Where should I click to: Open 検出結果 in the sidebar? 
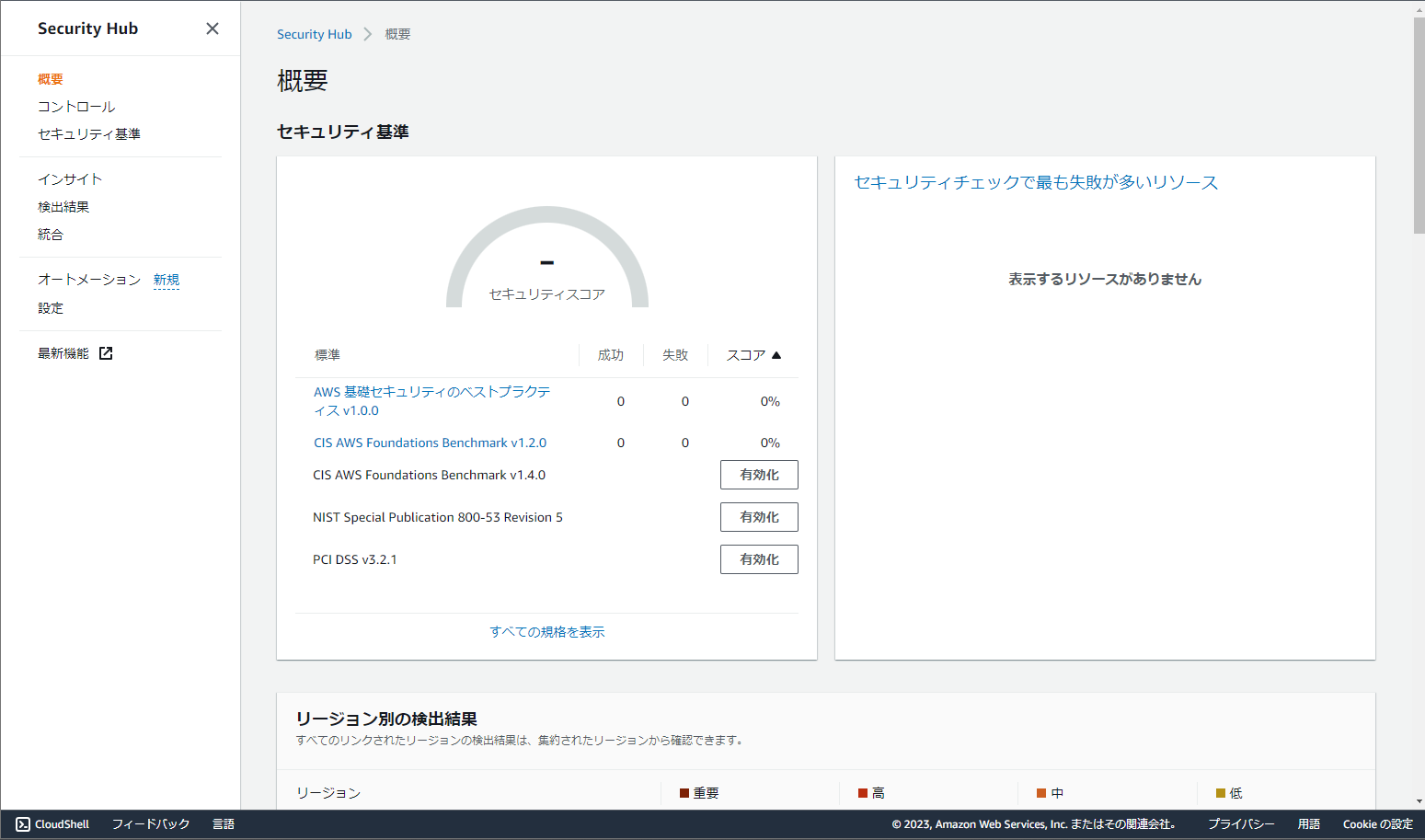click(x=63, y=207)
